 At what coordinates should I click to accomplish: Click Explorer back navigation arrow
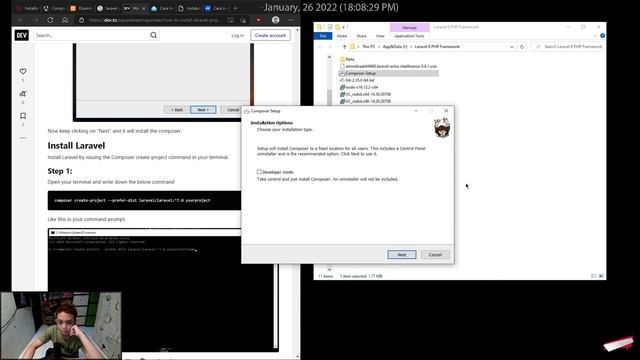[320, 47]
